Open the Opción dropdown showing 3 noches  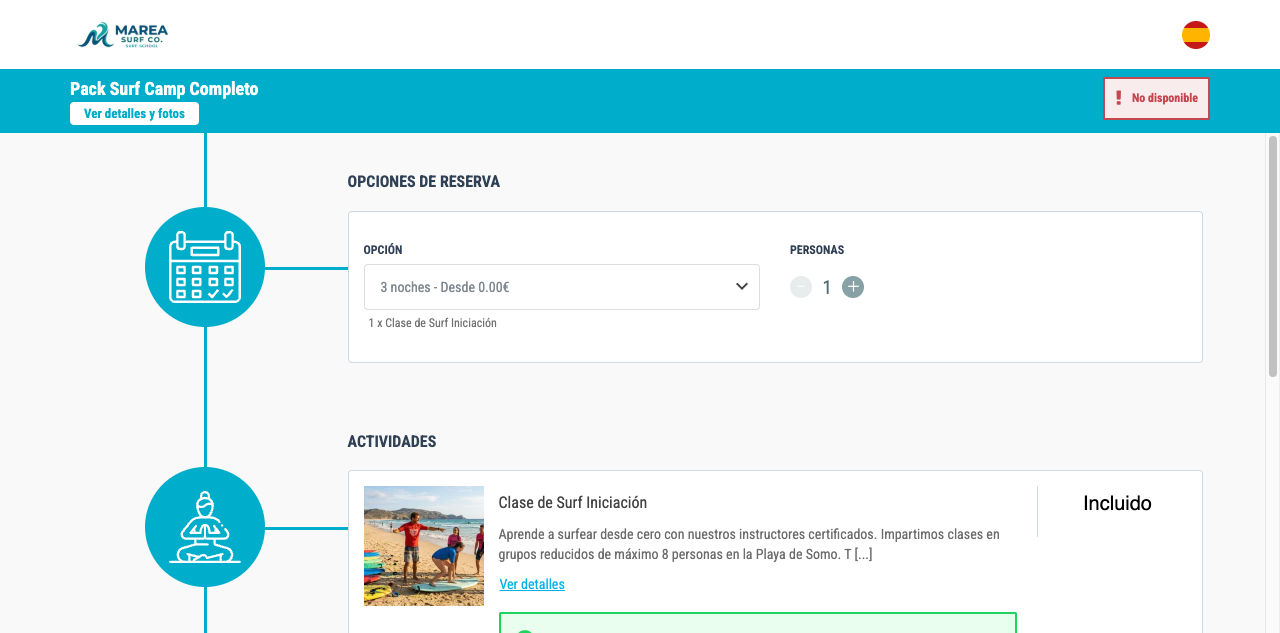point(562,287)
